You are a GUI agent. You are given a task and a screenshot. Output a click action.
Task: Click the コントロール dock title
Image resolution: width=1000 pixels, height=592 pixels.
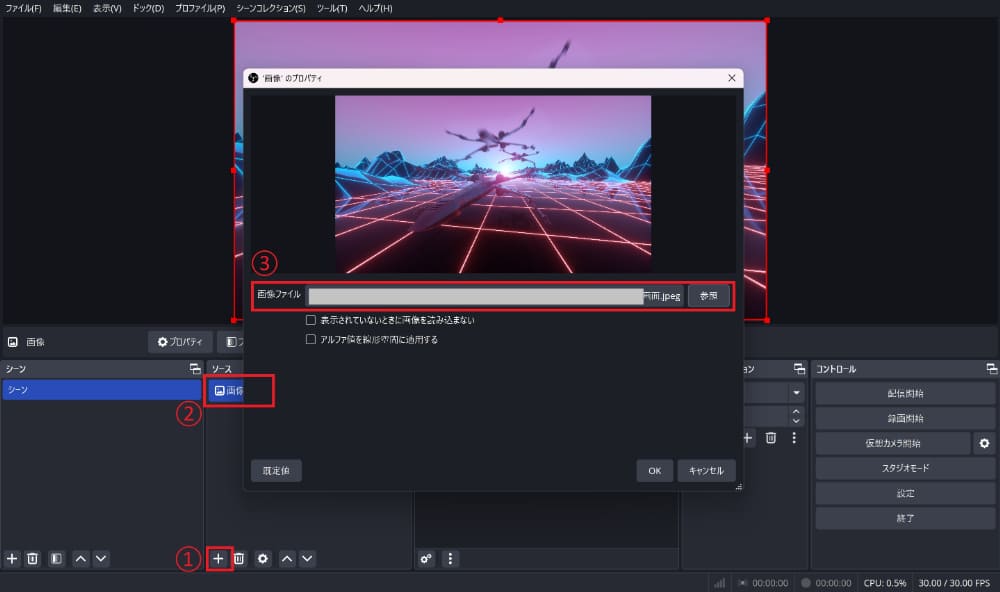[836, 369]
